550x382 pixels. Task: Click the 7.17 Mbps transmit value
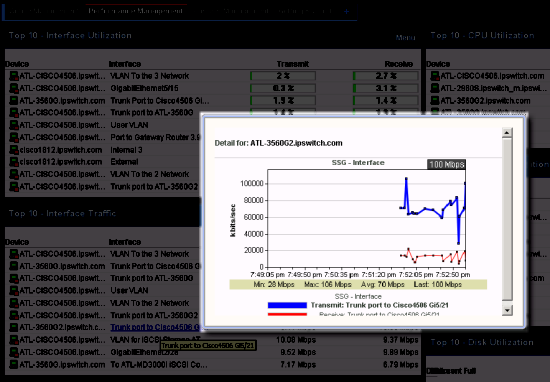(298, 364)
